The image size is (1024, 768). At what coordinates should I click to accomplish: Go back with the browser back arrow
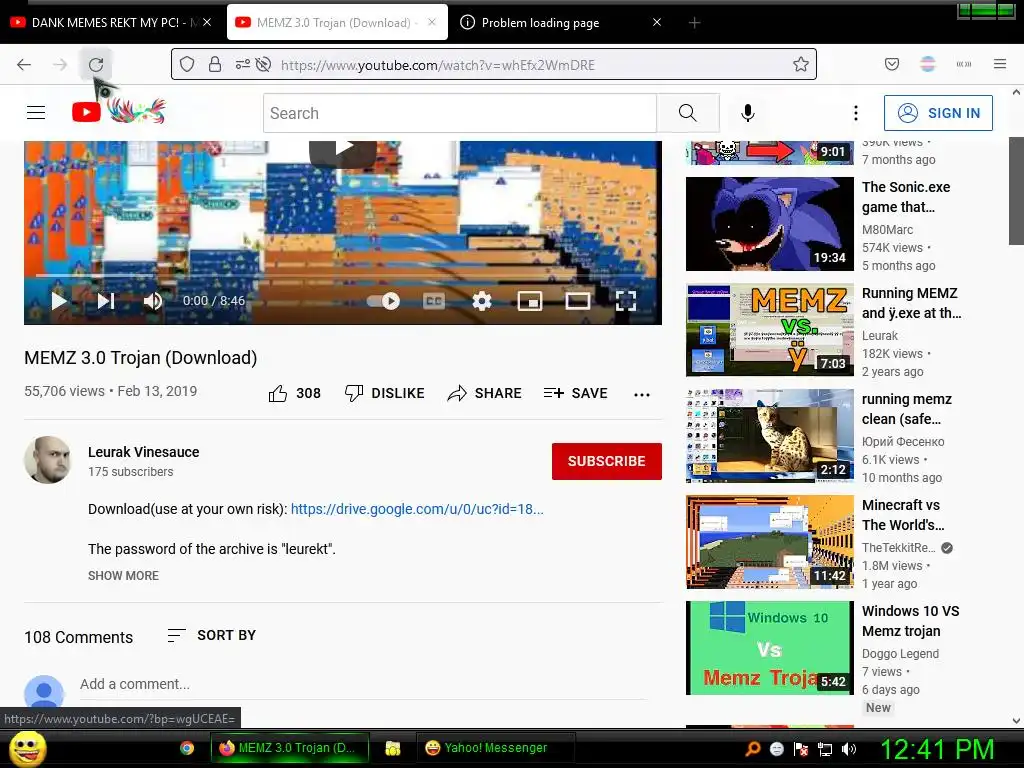[x=24, y=65]
